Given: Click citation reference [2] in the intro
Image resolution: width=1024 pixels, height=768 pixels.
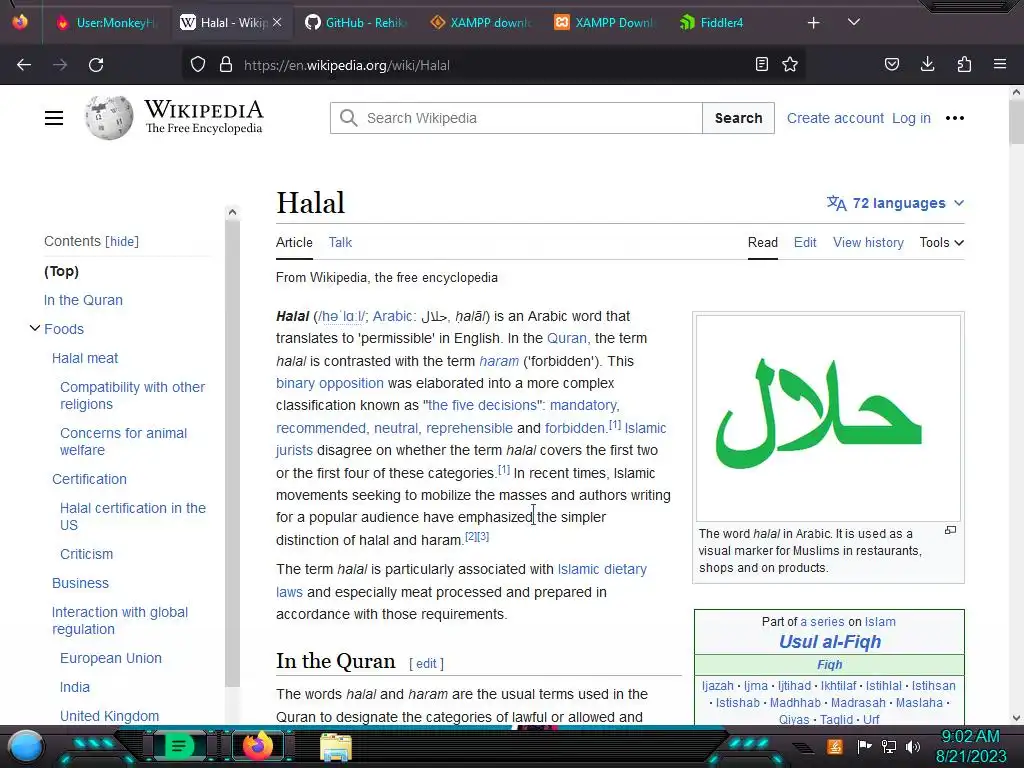Looking at the screenshot, I should pos(471,536).
